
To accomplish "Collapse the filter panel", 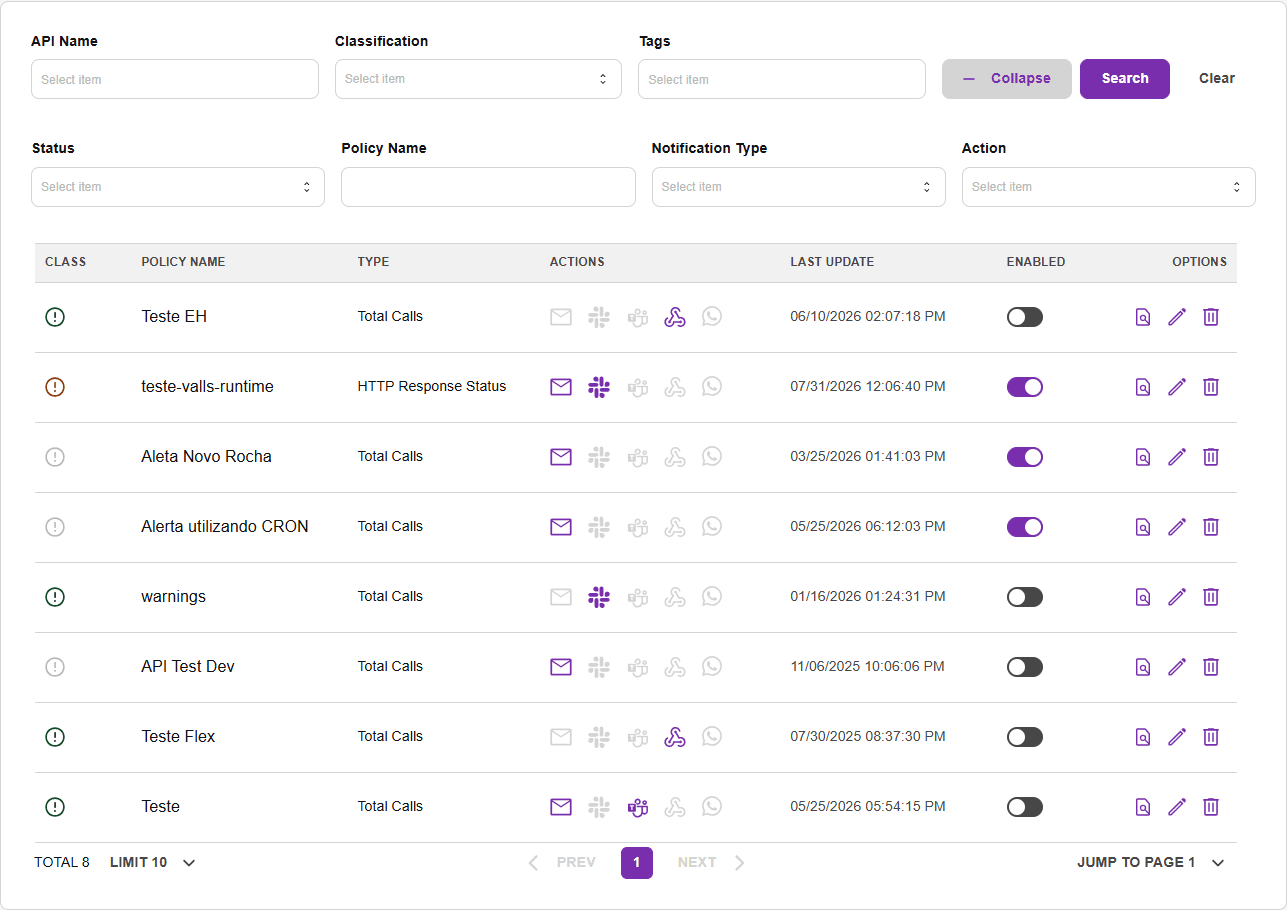I will 1007,79.
